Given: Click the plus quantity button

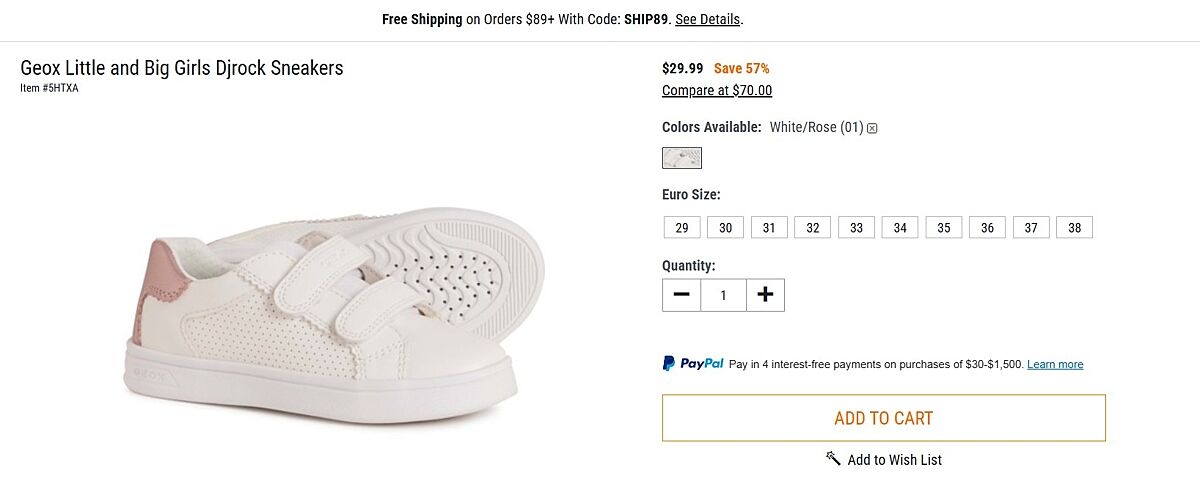Looking at the screenshot, I should point(765,295).
